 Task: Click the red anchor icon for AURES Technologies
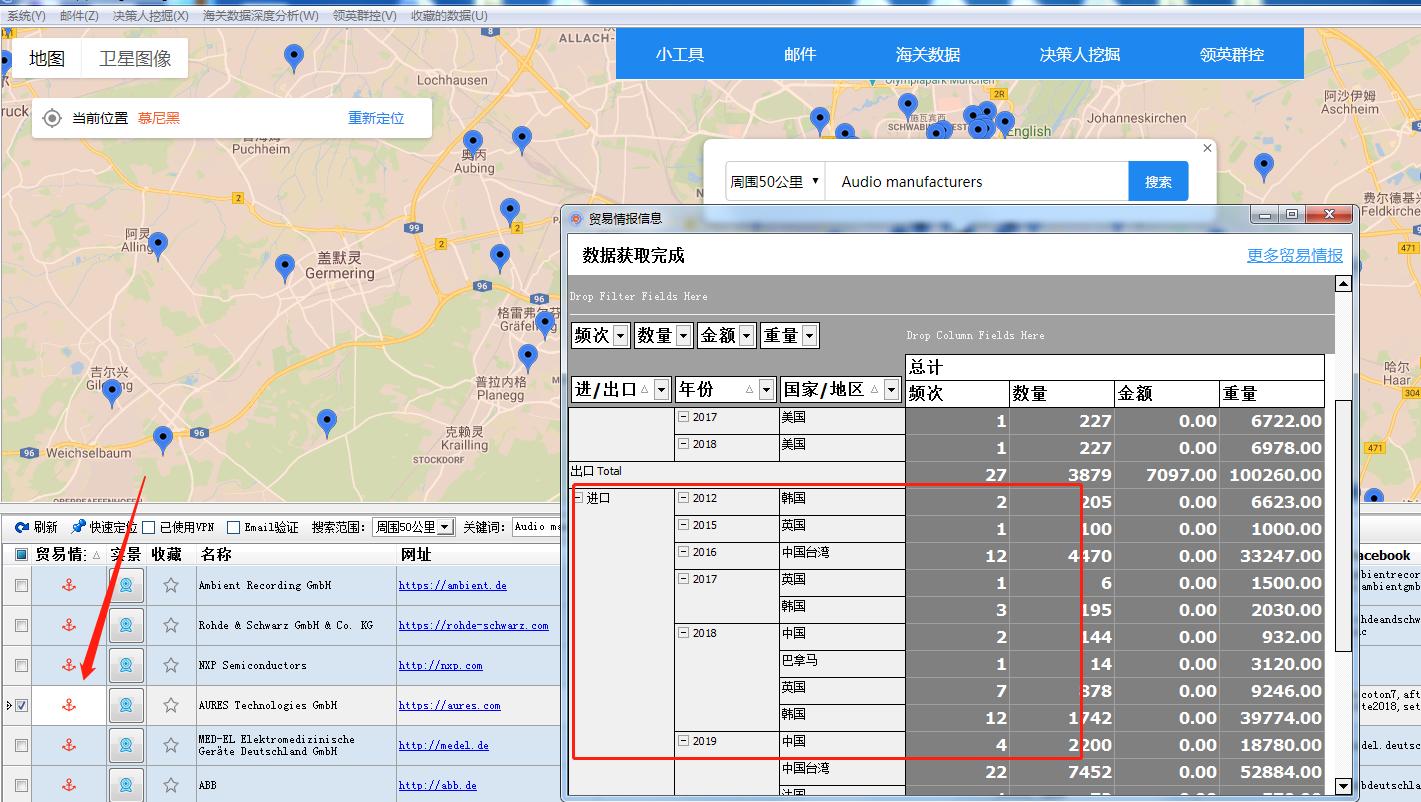click(68, 705)
